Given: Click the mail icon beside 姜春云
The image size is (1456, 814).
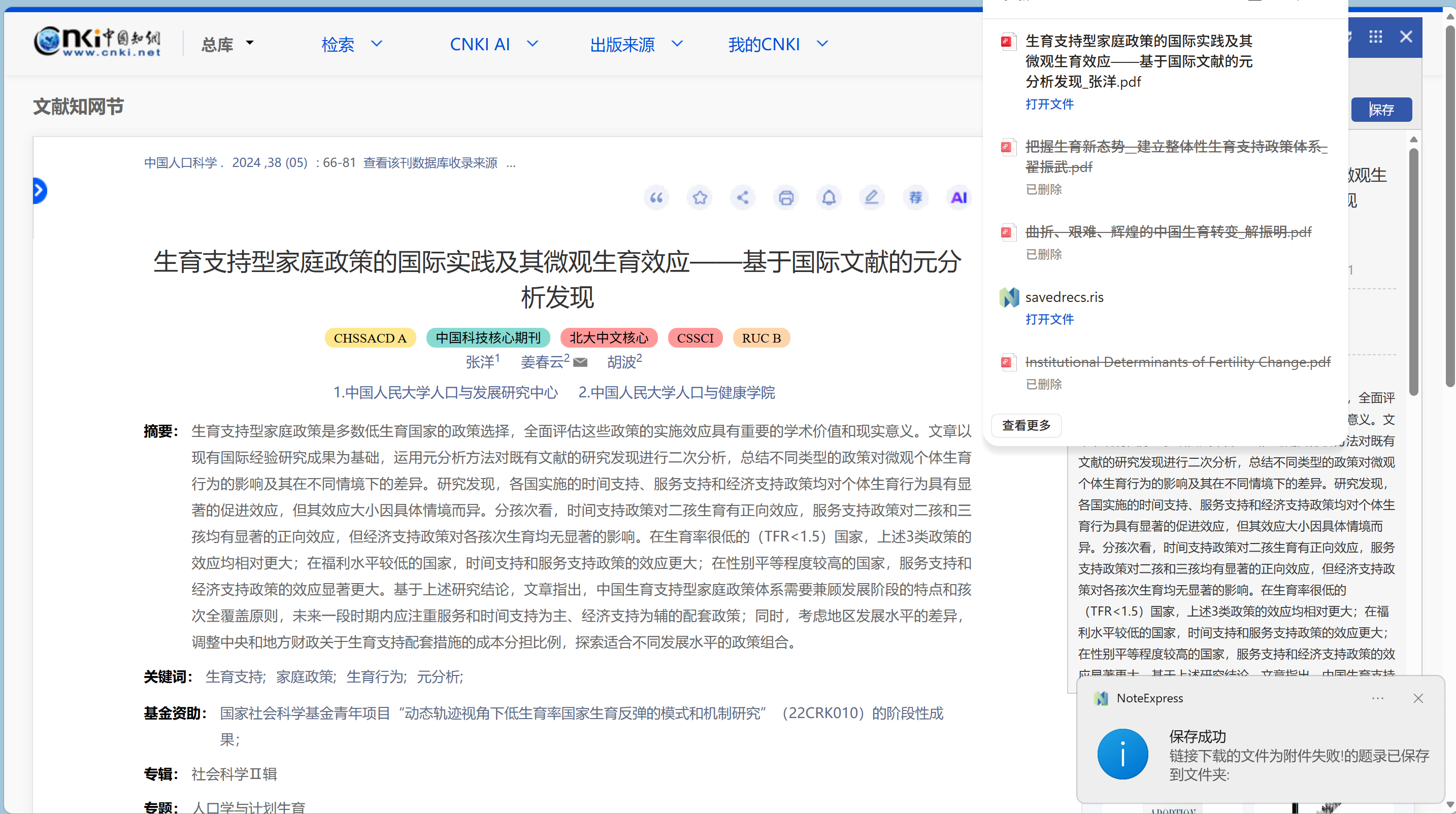Looking at the screenshot, I should pos(580,363).
